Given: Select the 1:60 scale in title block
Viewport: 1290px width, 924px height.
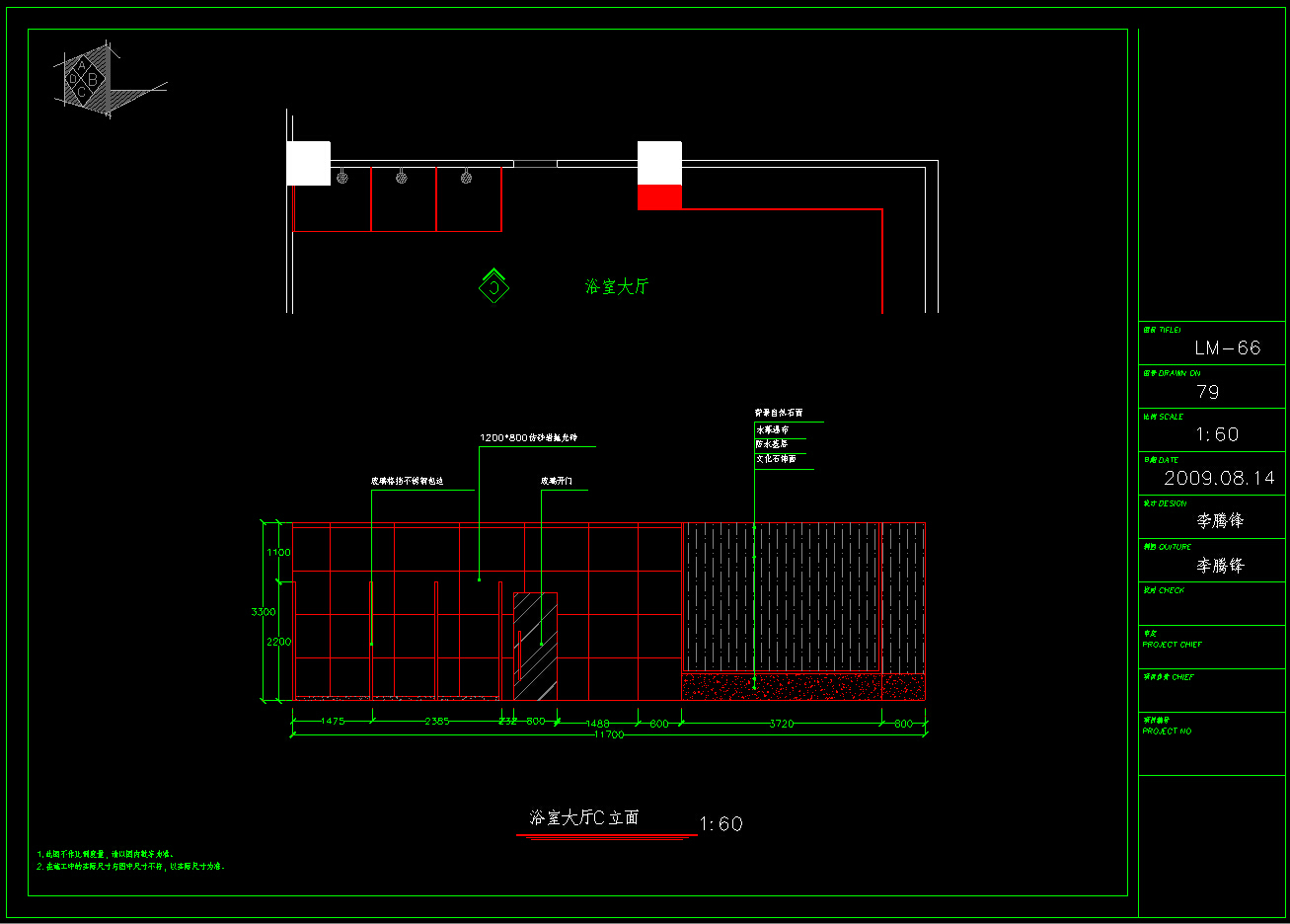Looking at the screenshot, I should coord(1217,434).
